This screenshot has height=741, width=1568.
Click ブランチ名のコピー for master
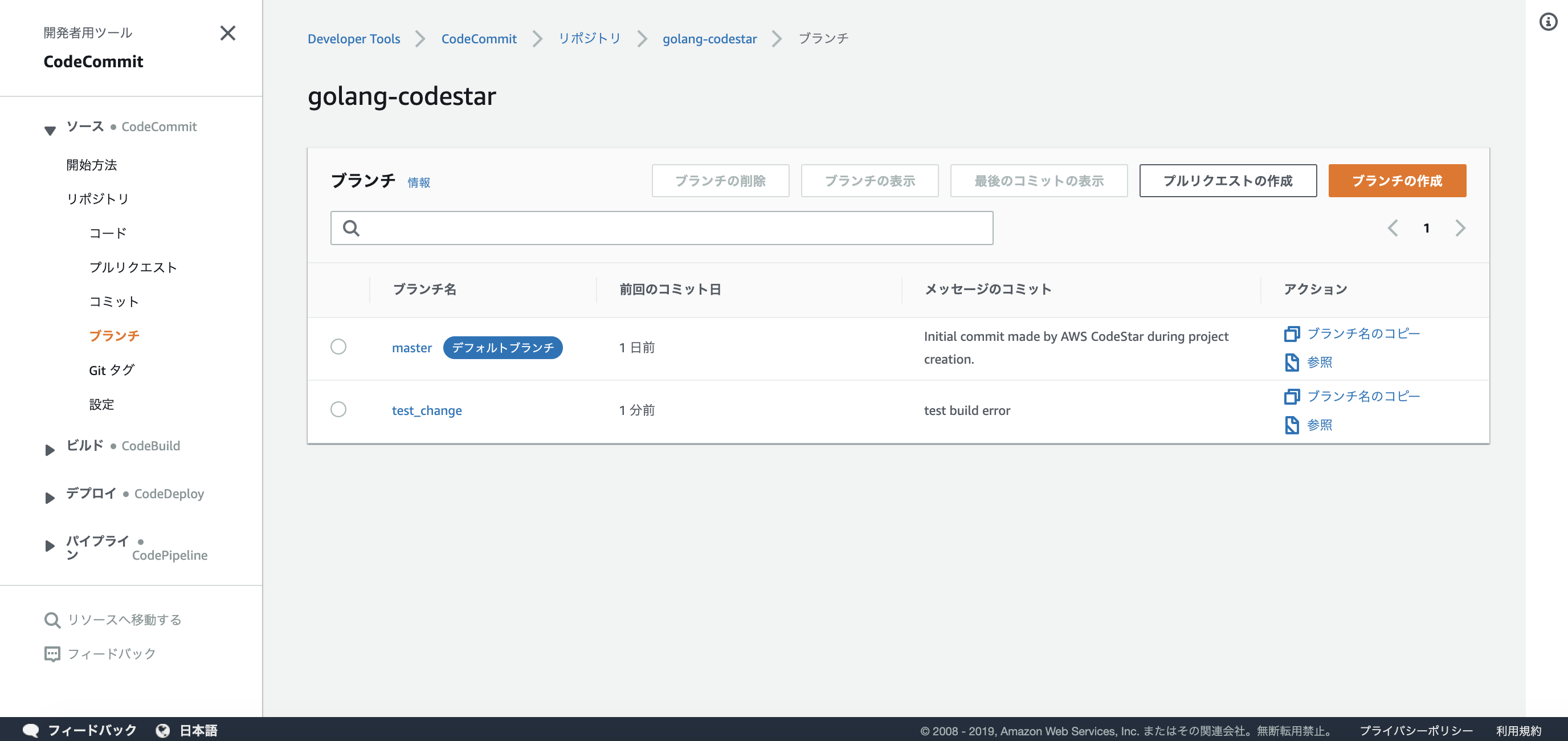[1363, 333]
